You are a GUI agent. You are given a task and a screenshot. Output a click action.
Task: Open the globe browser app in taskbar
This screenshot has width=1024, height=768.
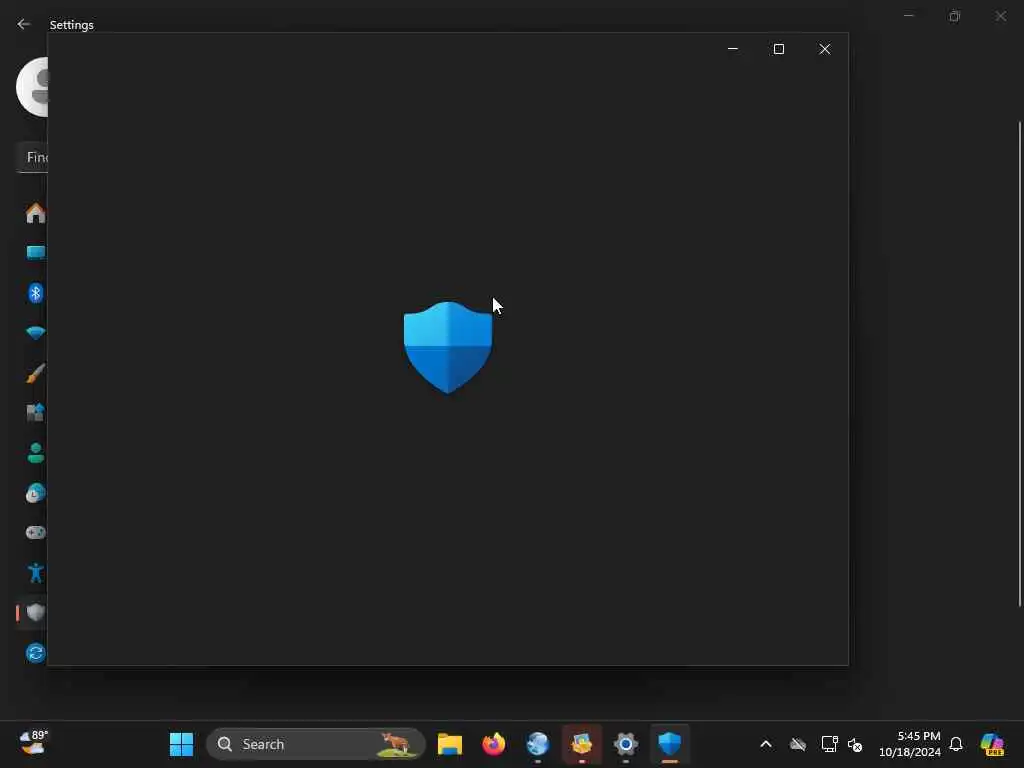coord(537,744)
